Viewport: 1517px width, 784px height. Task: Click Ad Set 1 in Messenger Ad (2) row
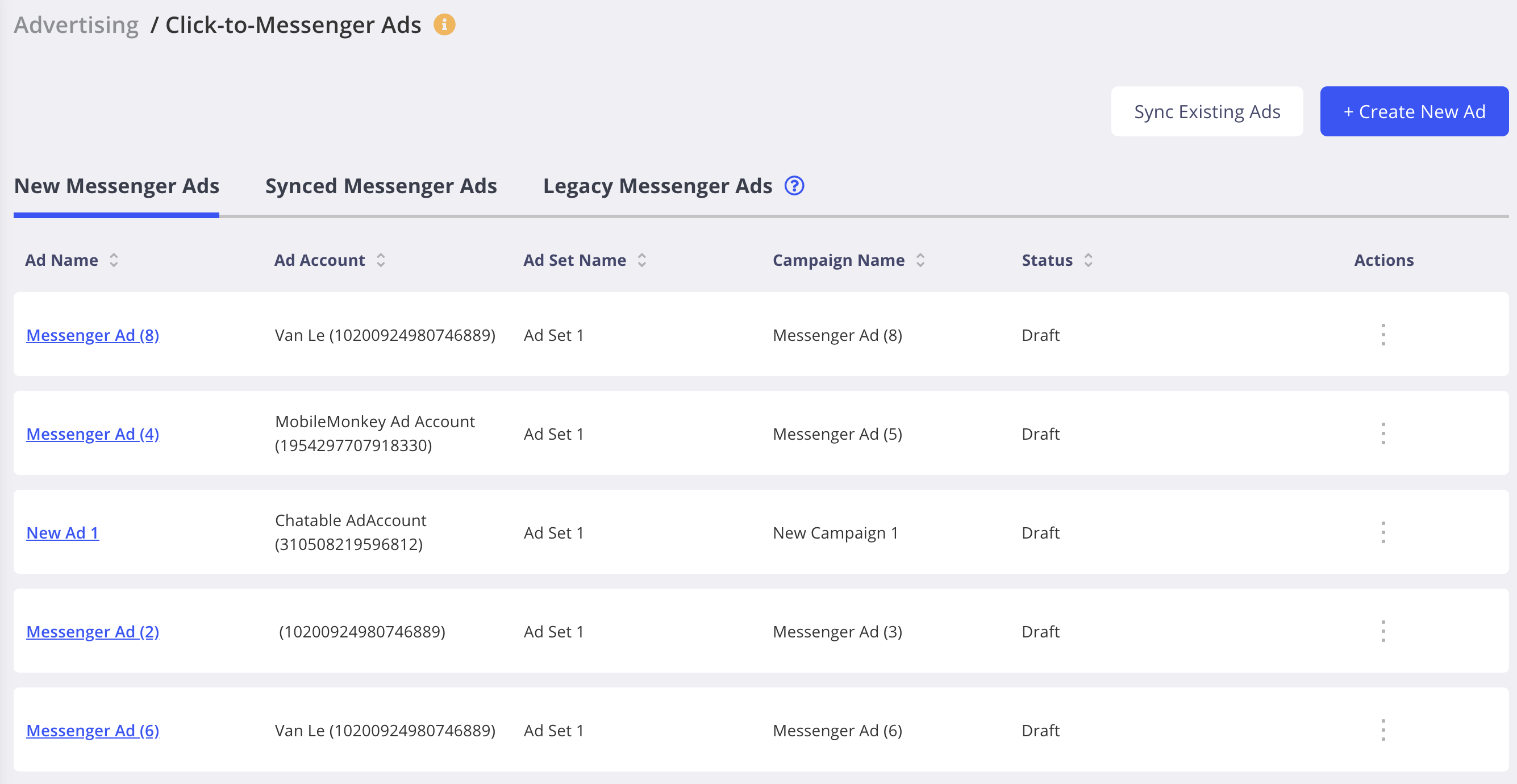tap(553, 632)
